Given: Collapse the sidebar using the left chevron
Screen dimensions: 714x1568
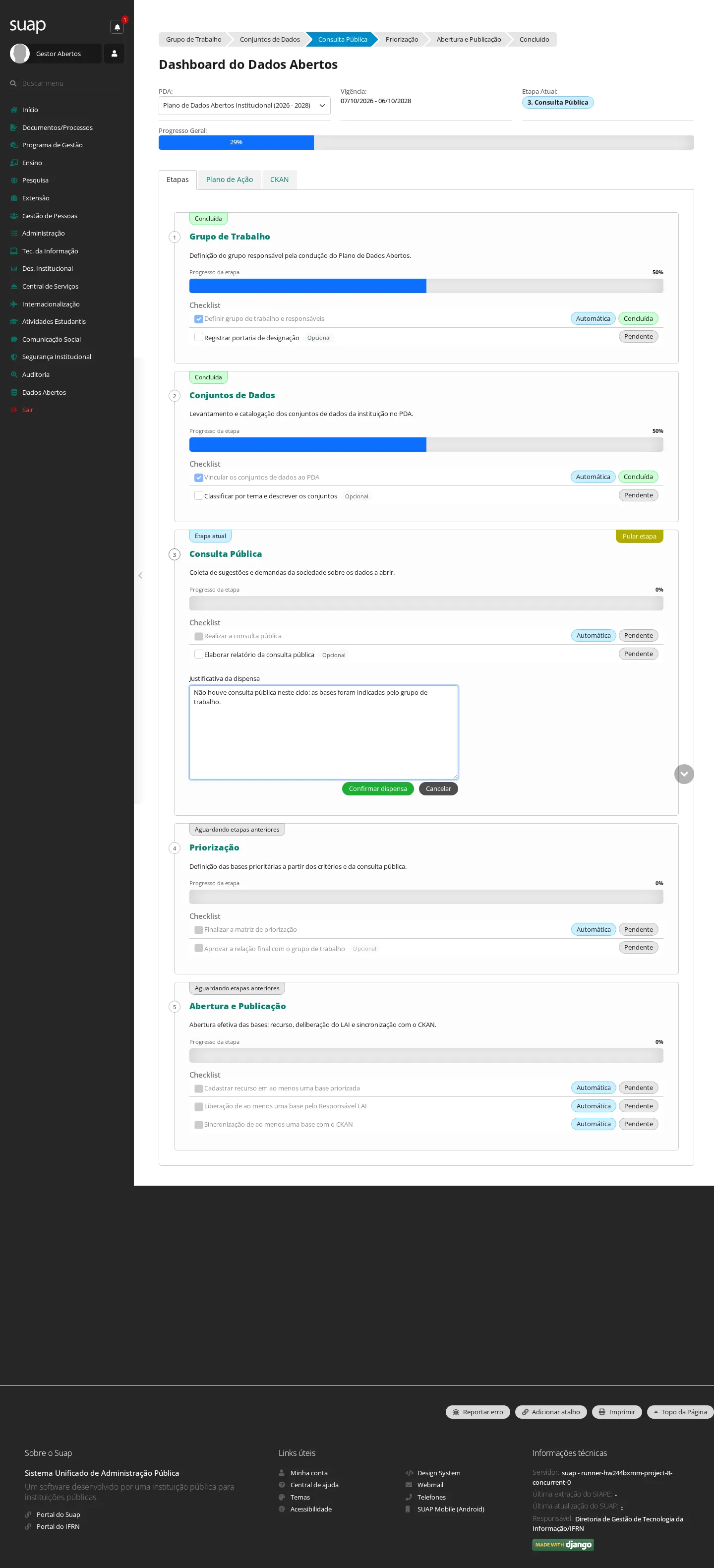Looking at the screenshot, I should tap(140, 576).
